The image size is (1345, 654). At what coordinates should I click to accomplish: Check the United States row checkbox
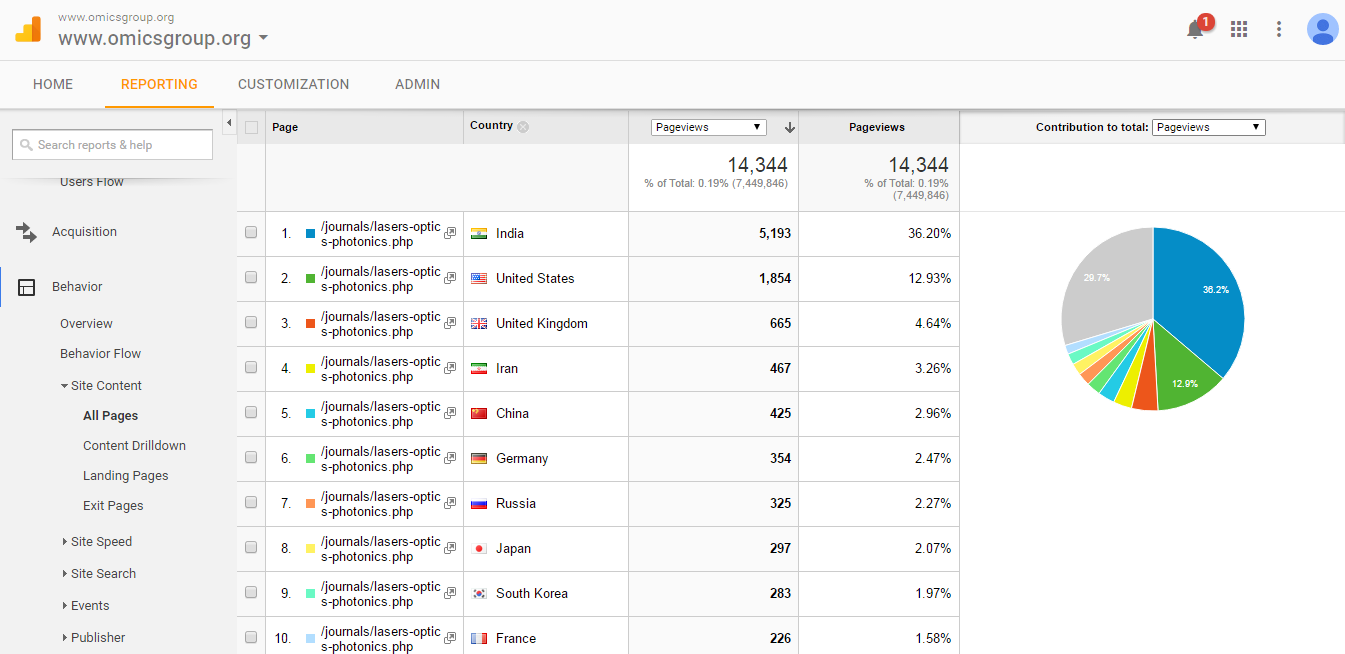[251, 277]
